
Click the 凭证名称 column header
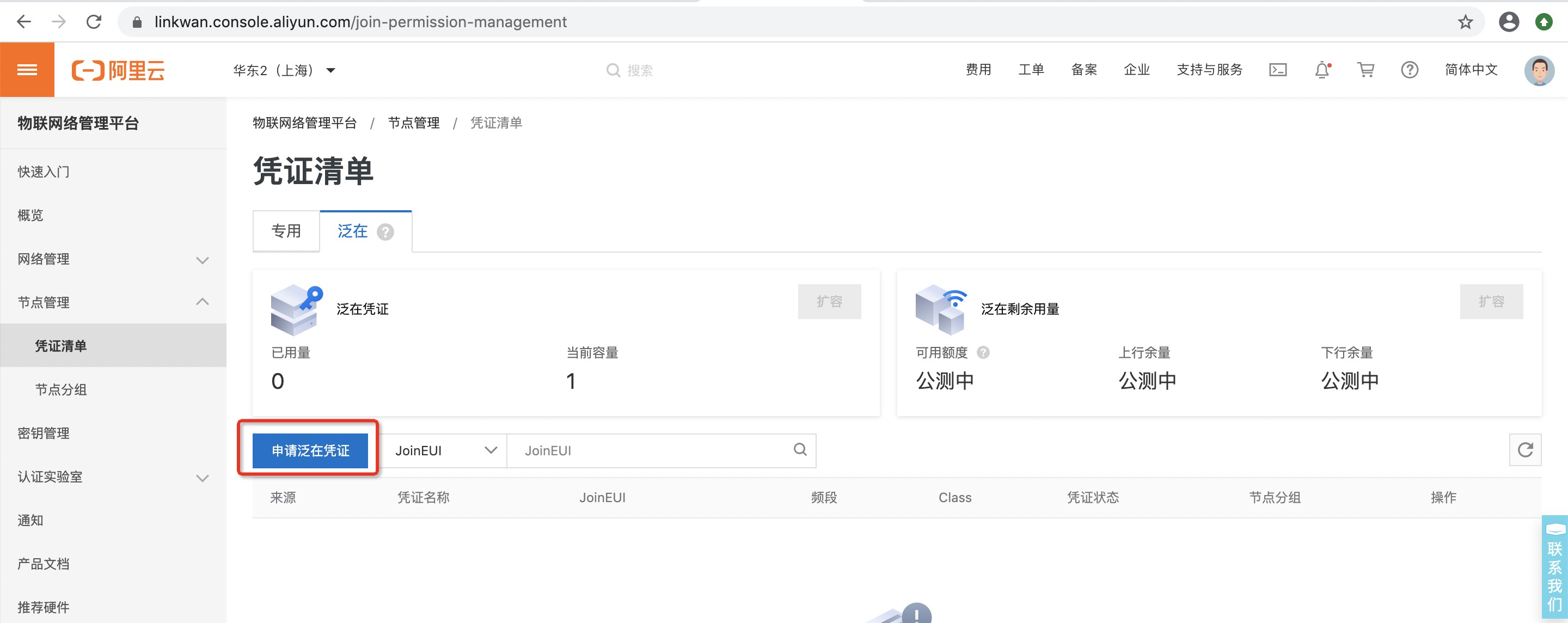(x=423, y=497)
